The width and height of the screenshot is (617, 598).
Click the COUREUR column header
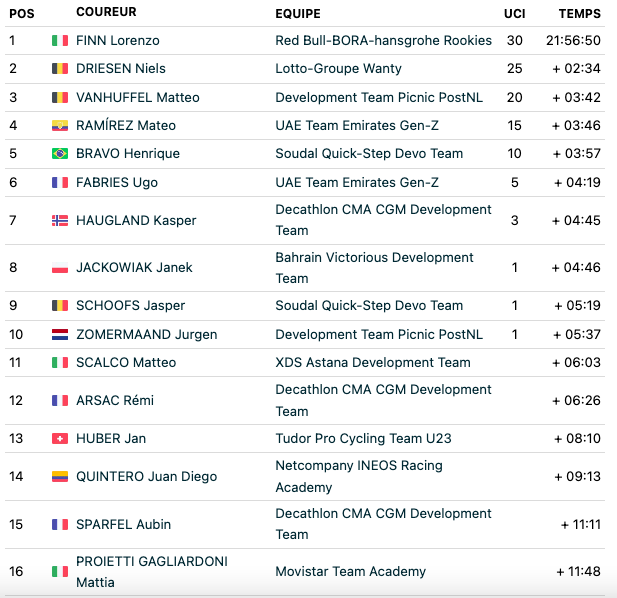click(x=106, y=12)
